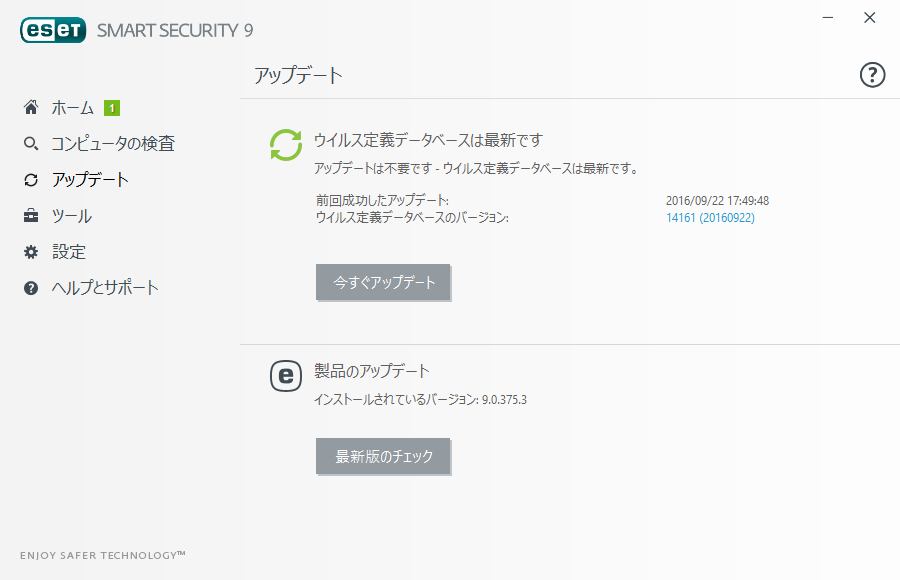Open the 設定 page

click(x=69, y=252)
